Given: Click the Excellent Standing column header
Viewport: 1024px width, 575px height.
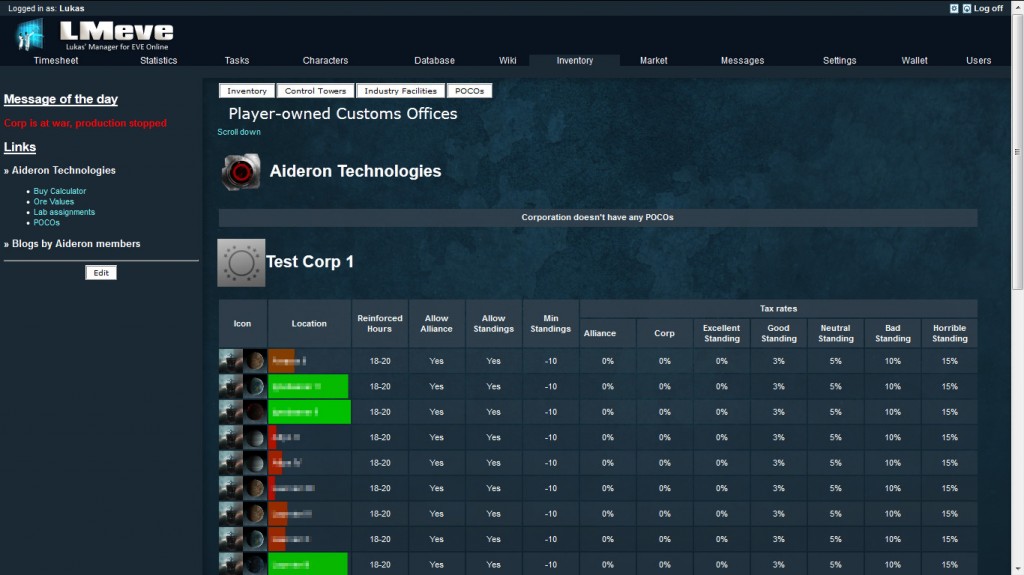Looking at the screenshot, I should [x=722, y=333].
